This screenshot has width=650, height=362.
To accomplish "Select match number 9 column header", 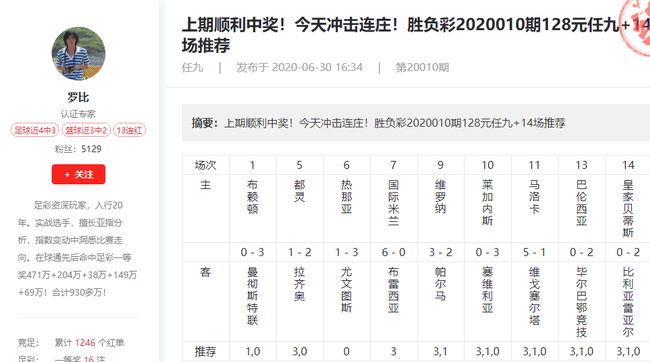I will [x=440, y=165].
